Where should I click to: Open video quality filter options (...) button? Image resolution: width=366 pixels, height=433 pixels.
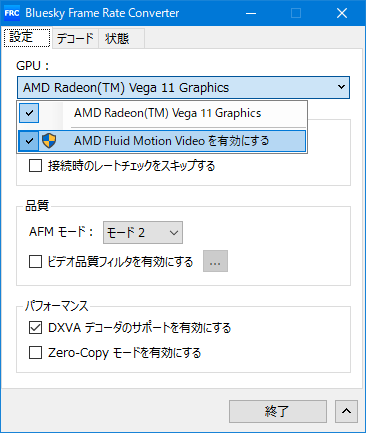pos(215,261)
